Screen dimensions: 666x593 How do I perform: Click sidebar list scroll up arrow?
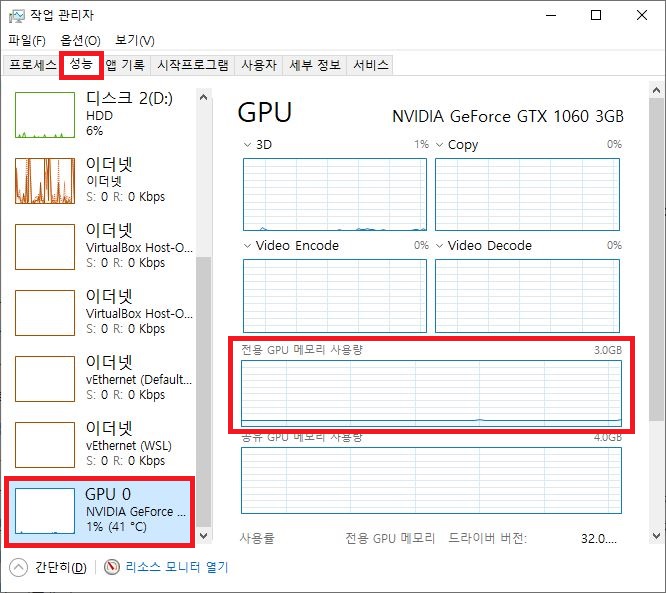click(203, 97)
